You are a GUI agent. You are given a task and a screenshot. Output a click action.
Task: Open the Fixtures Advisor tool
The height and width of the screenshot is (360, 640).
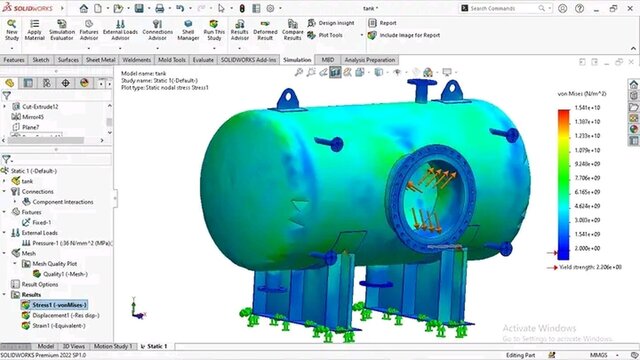(x=89, y=30)
